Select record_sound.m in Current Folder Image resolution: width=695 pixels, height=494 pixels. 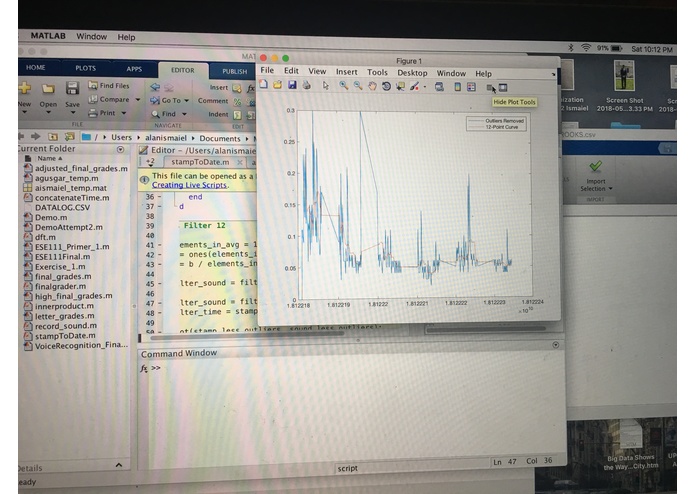coord(66,326)
